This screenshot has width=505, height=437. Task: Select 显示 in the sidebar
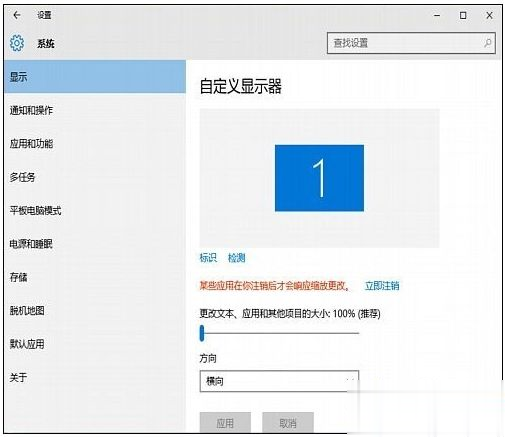(x=95, y=77)
